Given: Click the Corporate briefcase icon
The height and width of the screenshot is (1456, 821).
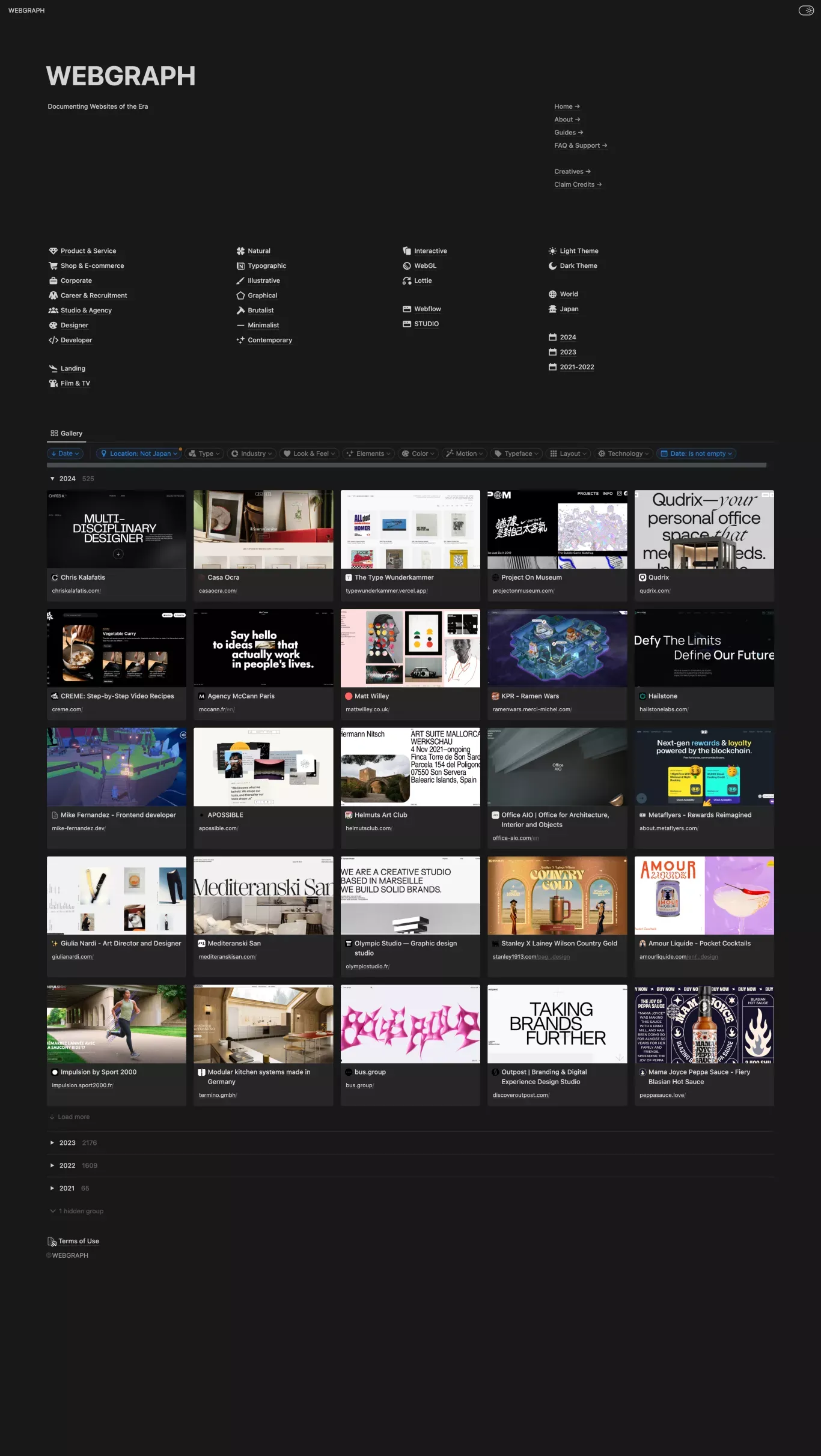Looking at the screenshot, I should tap(53, 281).
